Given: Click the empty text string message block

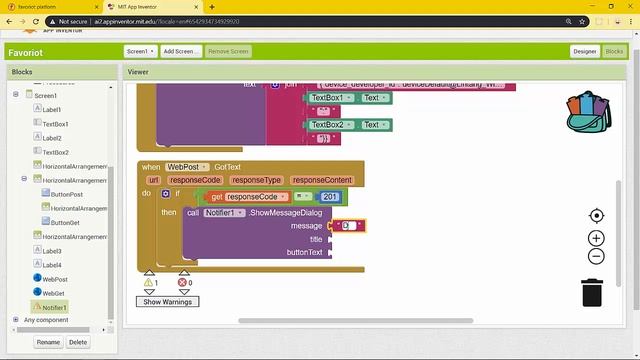Looking at the screenshot, I should tap(349, 226).
